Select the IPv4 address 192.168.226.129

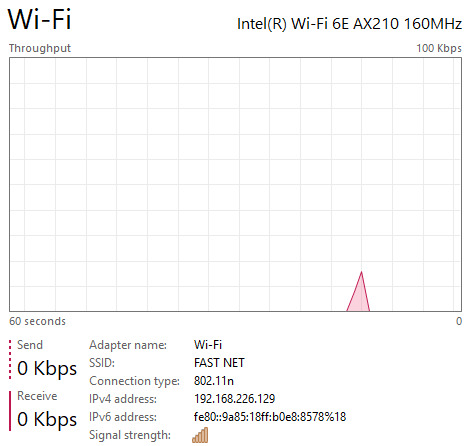click(x=235, y=399)
